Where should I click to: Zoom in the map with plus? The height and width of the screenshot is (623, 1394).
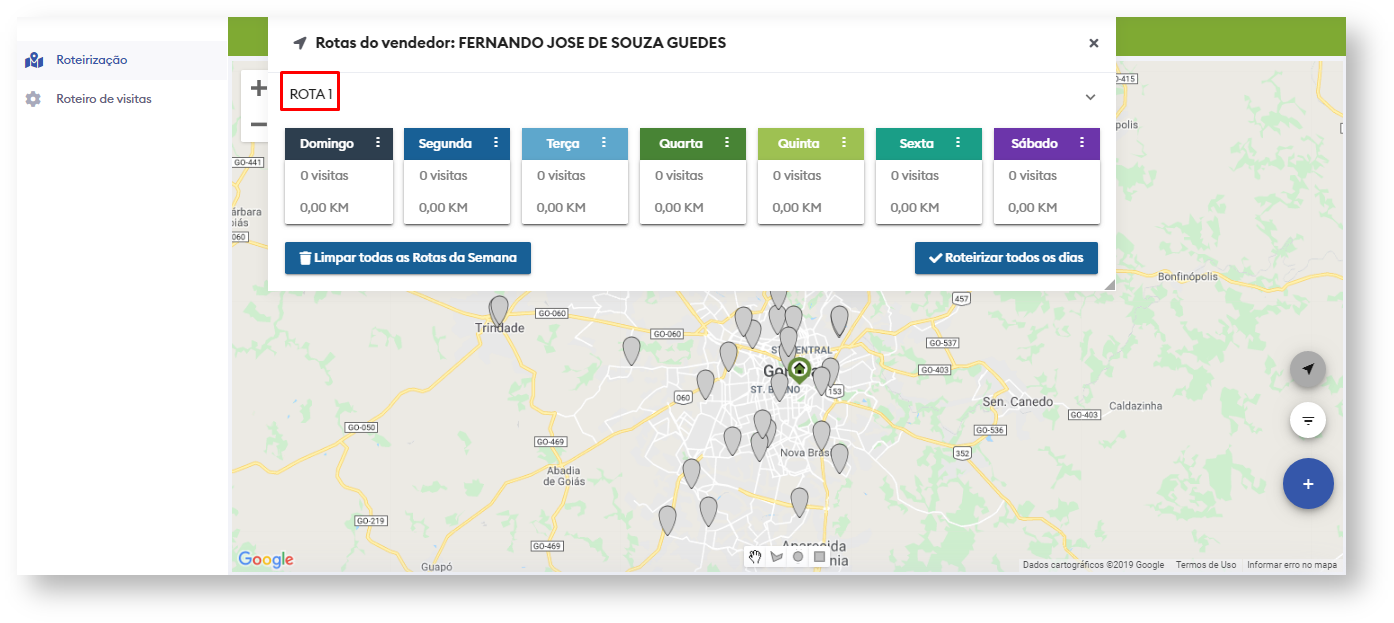click(x=258, y=88)
